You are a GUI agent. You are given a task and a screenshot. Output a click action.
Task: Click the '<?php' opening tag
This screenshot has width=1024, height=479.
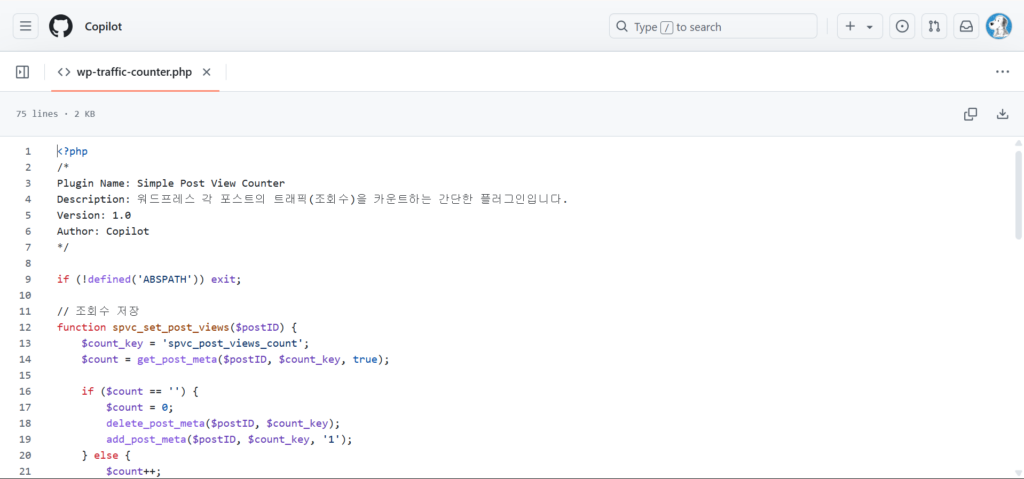click(72, 151)
